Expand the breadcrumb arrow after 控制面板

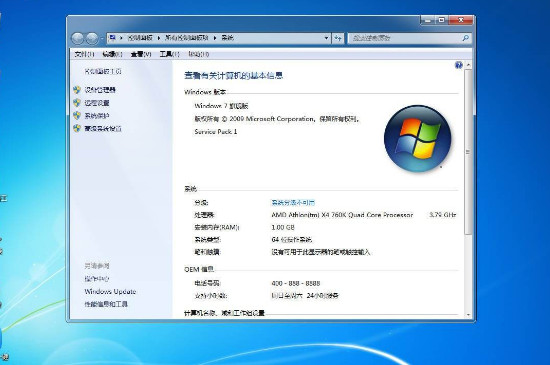pos(159,38)
